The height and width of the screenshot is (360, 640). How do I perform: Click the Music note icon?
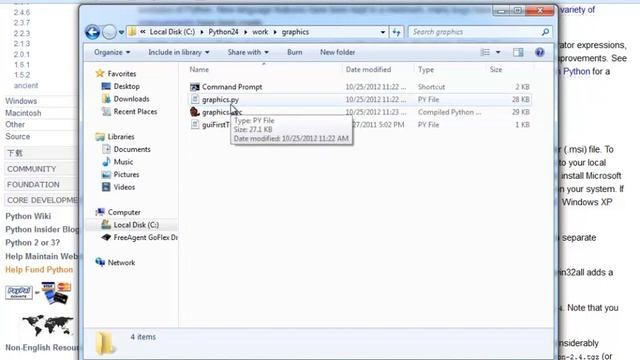point(106,162)
